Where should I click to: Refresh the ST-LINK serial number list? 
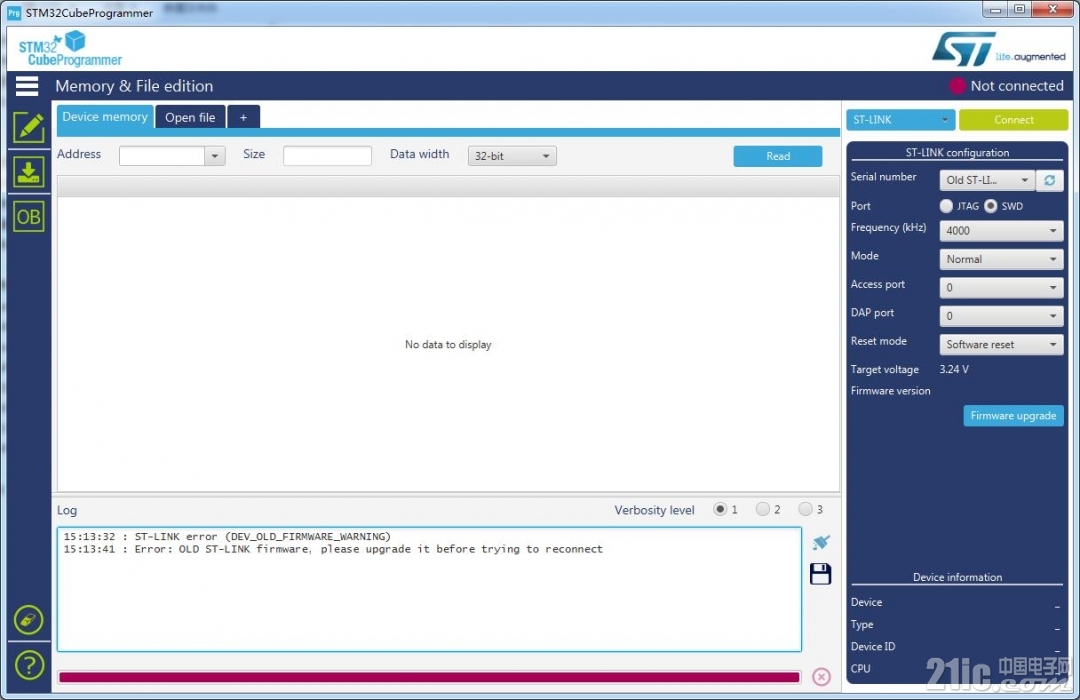[1050, 180]
